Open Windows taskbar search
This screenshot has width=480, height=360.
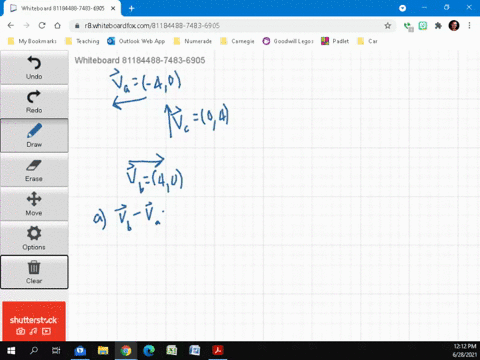coord(34,351)
